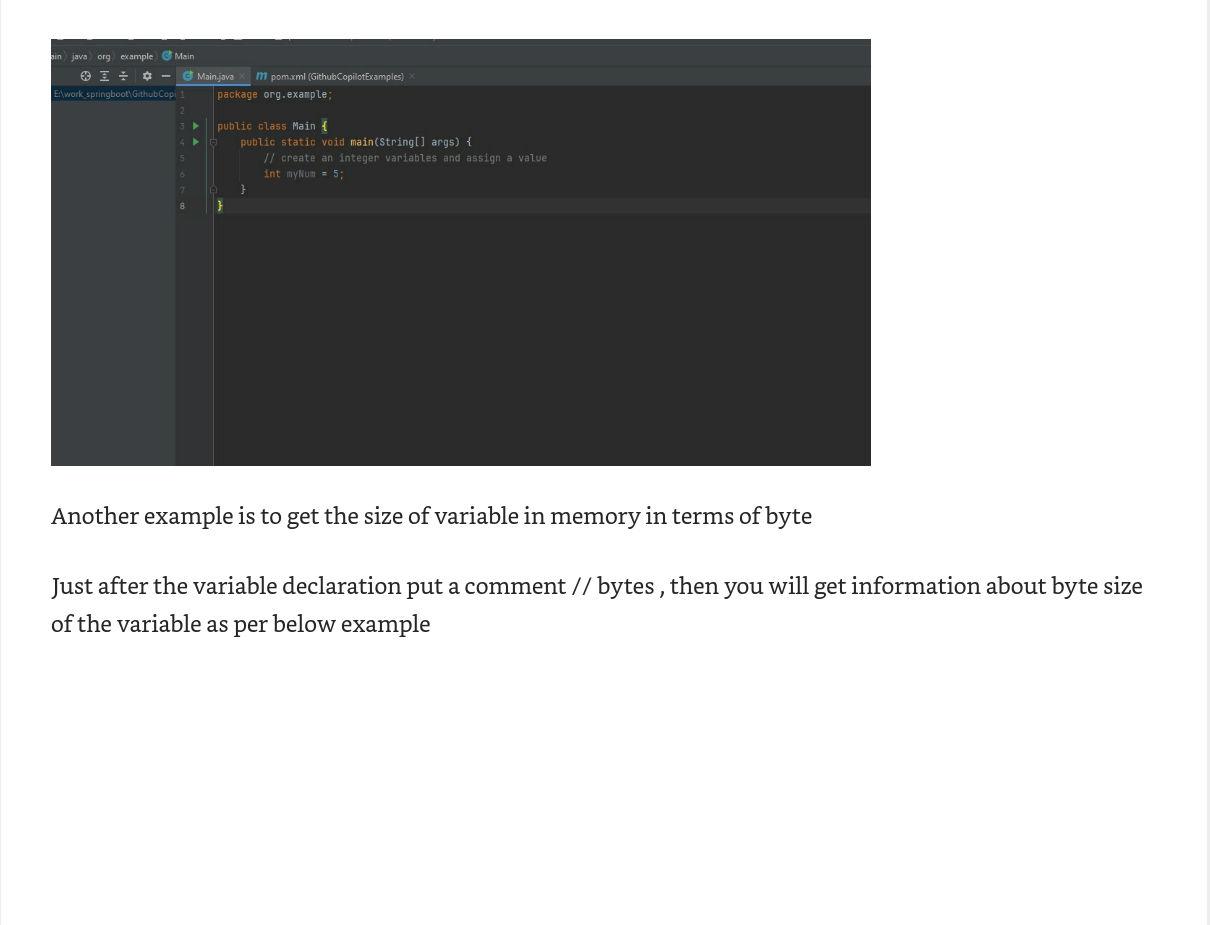The width and height of the screenshot is (1210, 925).
Task: Switch to the Main.java tab
Action: (x=214, y=76)
